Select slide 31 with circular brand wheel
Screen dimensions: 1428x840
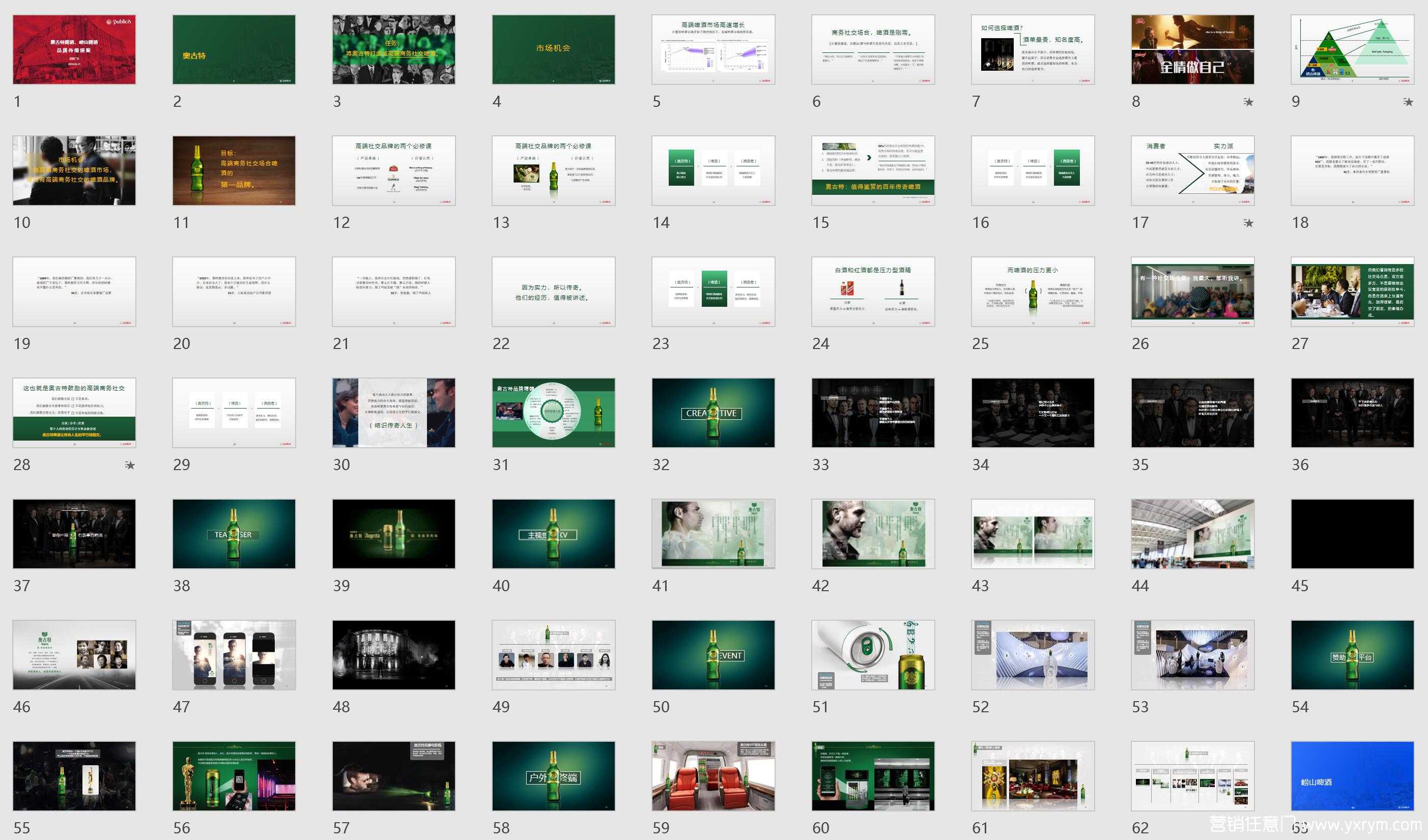click(x=554, y=413)
